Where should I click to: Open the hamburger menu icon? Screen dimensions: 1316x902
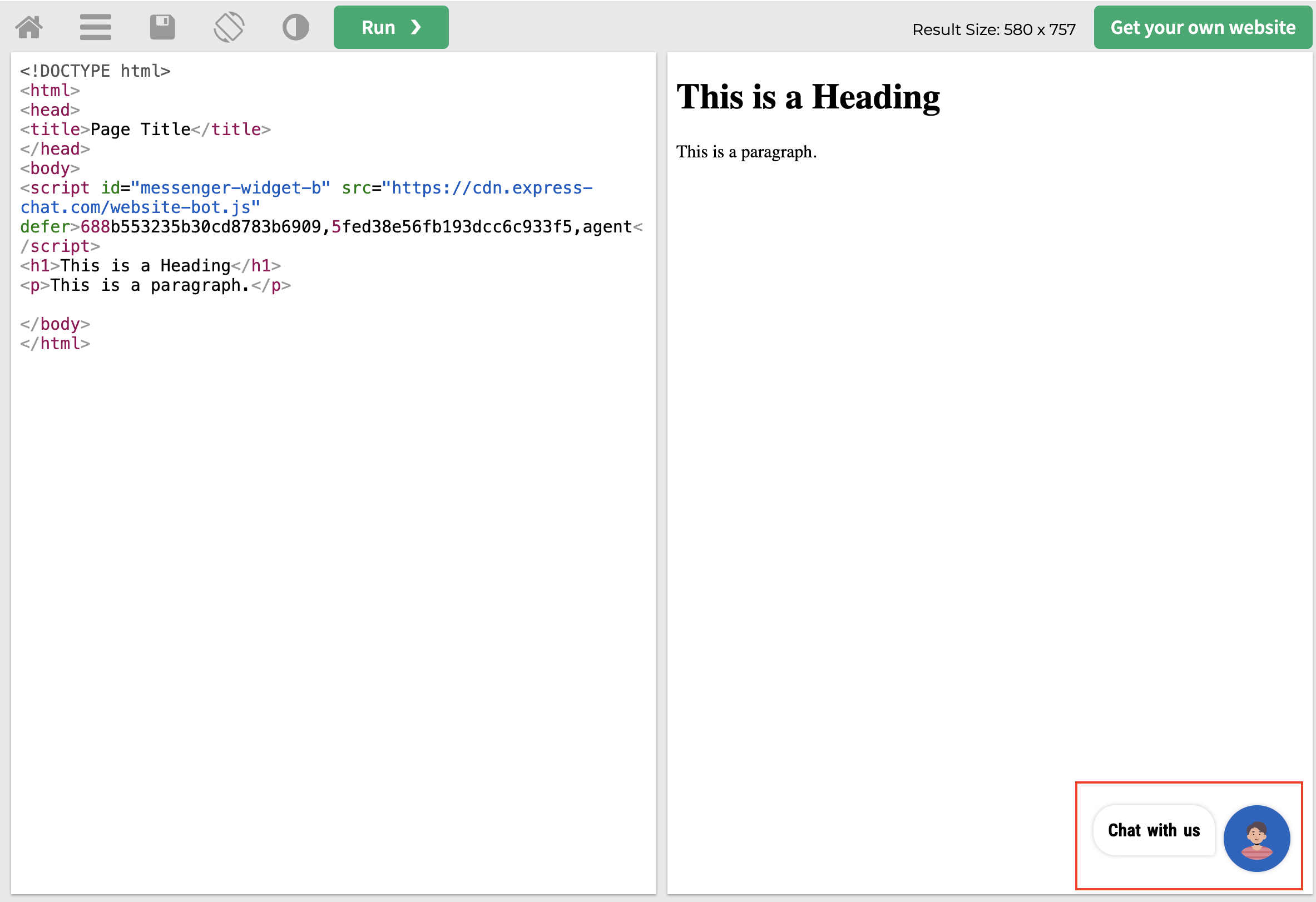tap(95, 27)
